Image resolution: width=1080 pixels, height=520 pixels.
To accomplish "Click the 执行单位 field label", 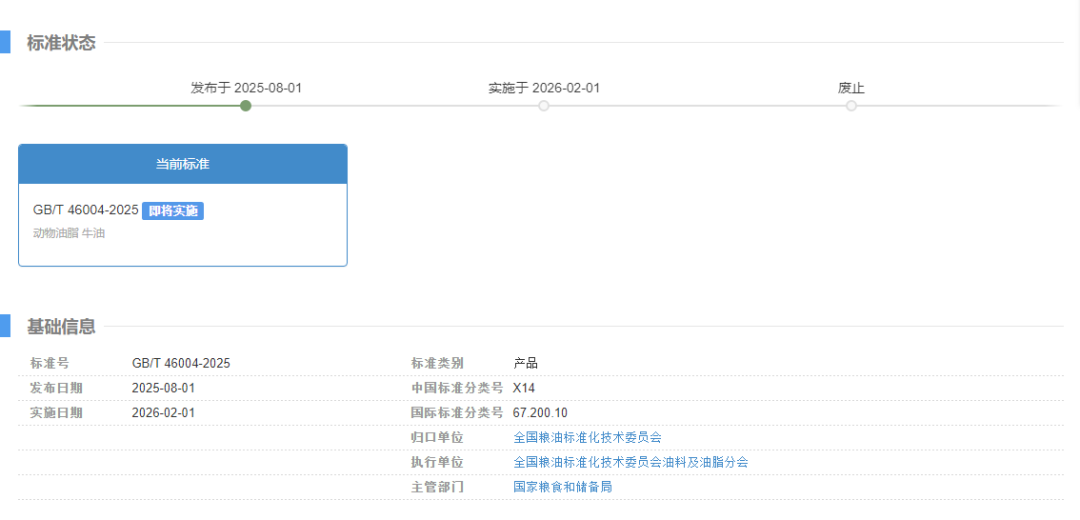I will [437, 462].
